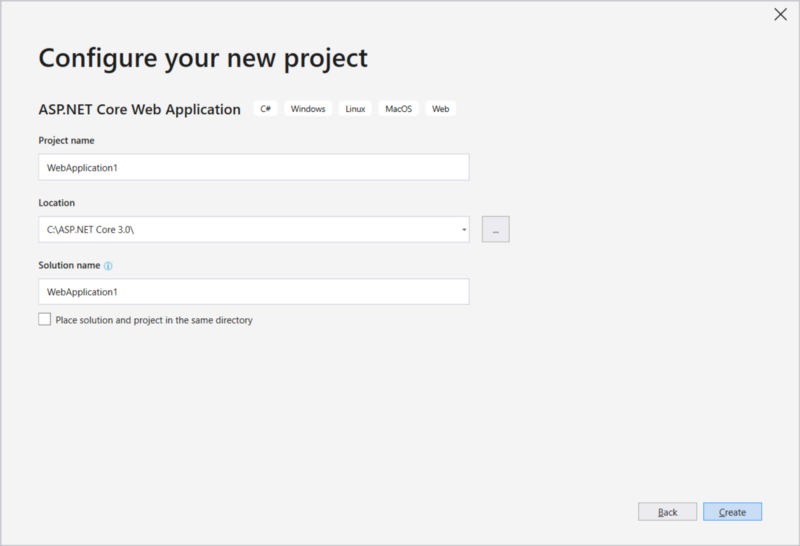The image size is (800, 546).
Task: Focus the Solution name text field
Action: click(253, 292)
